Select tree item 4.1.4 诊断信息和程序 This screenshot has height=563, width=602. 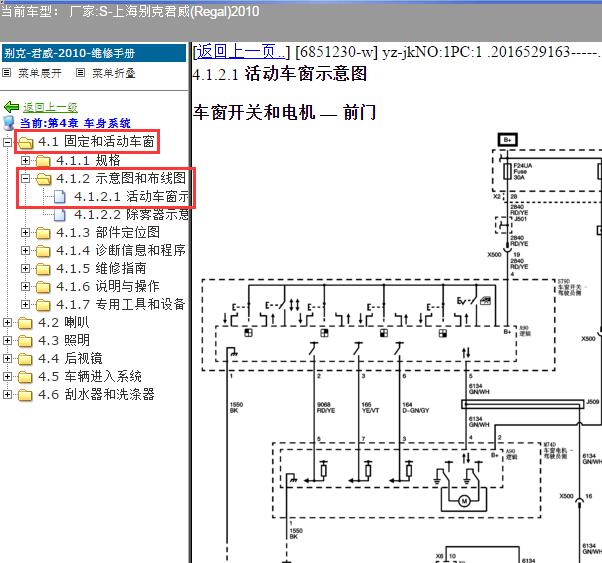[x=121, y=250]
